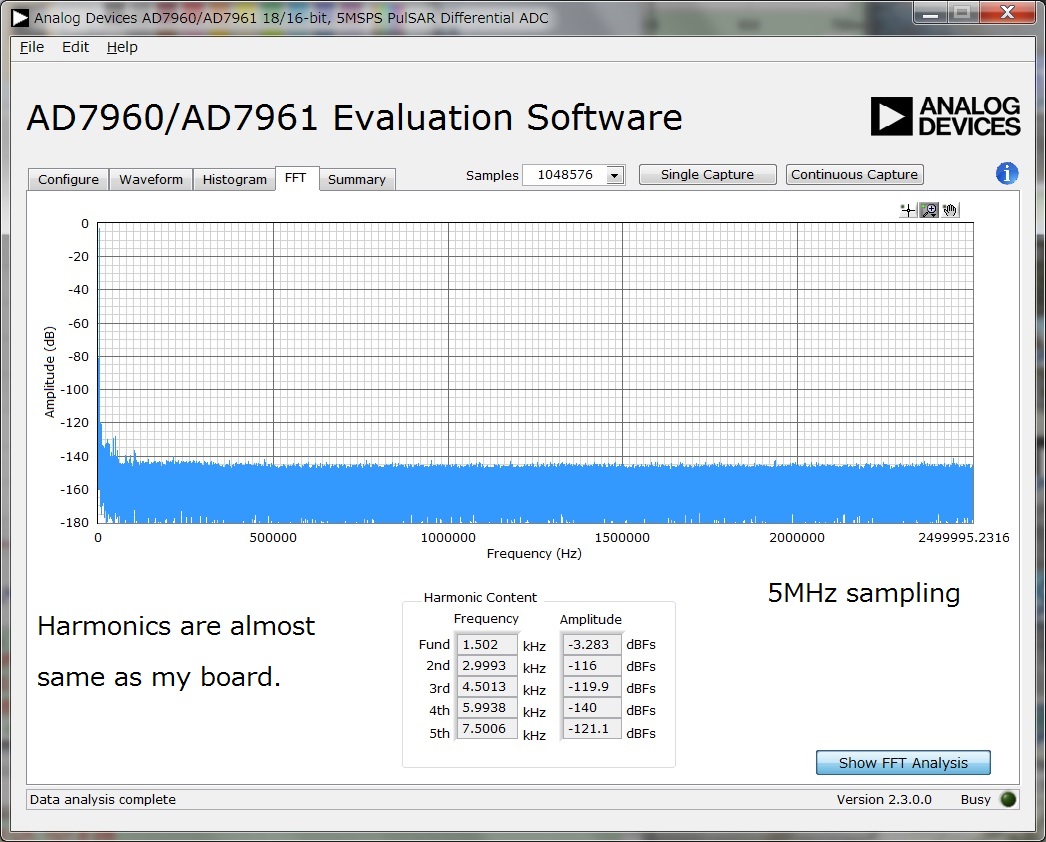The width and height of the screenshot is (1046, 842).
Task: Click the x-axis start label 0
Action: tap(98, 538)
